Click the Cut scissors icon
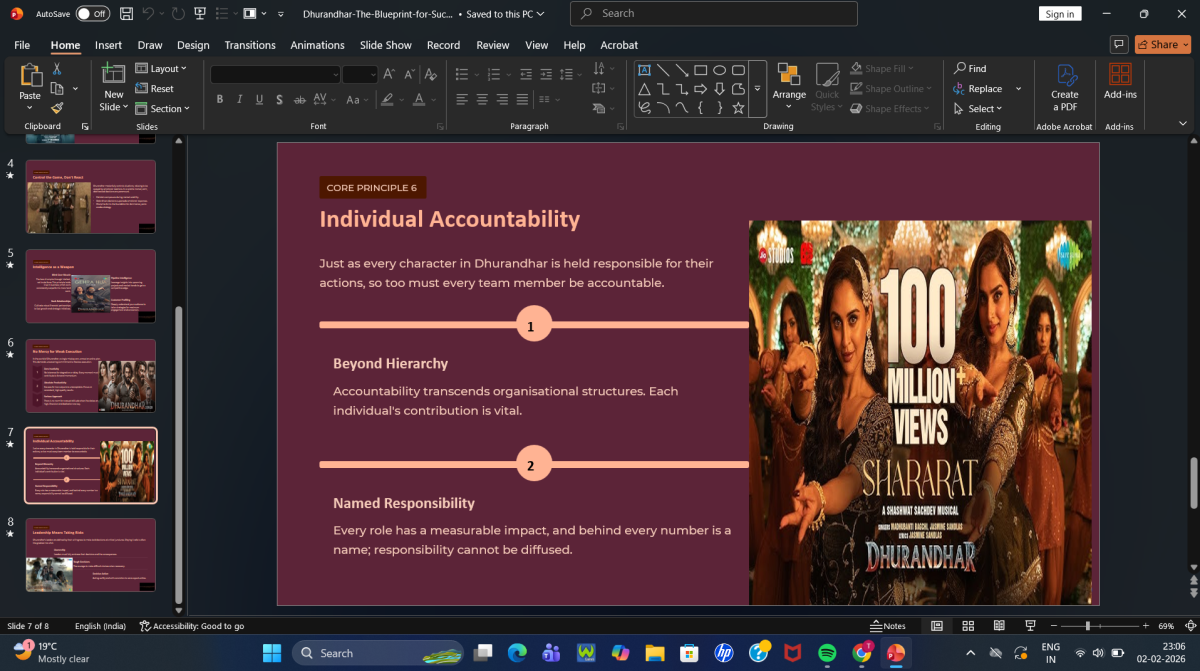 pos(57,69)
